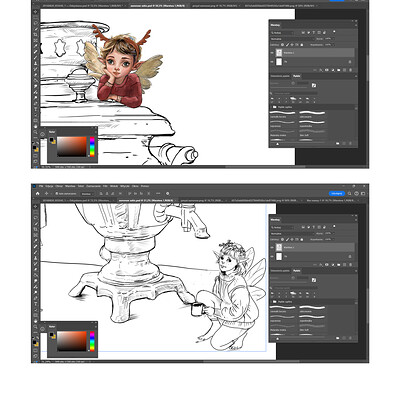The height and width of the screenshot is (400, 400).
Task: Open the blend mode dropdown in upper window
Action: click(293, 39)
